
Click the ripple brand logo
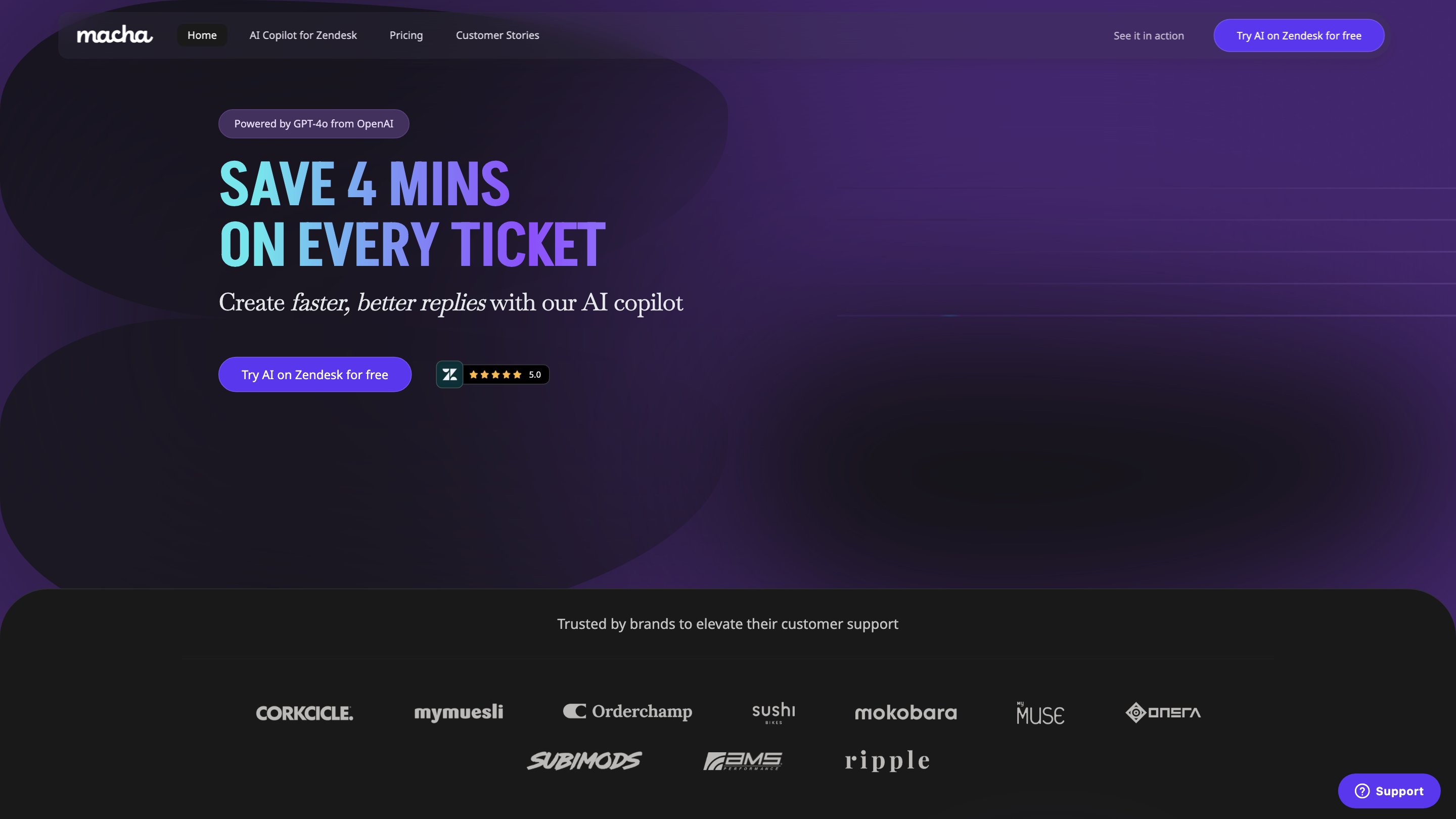point(887,761)
